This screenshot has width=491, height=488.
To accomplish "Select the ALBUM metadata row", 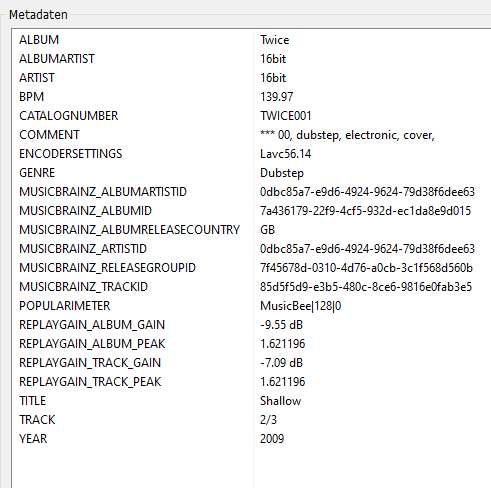I will [252, 40].
